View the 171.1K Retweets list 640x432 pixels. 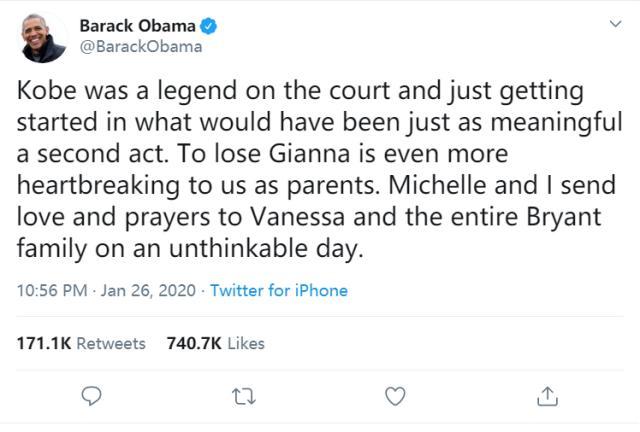pos(82,343)
